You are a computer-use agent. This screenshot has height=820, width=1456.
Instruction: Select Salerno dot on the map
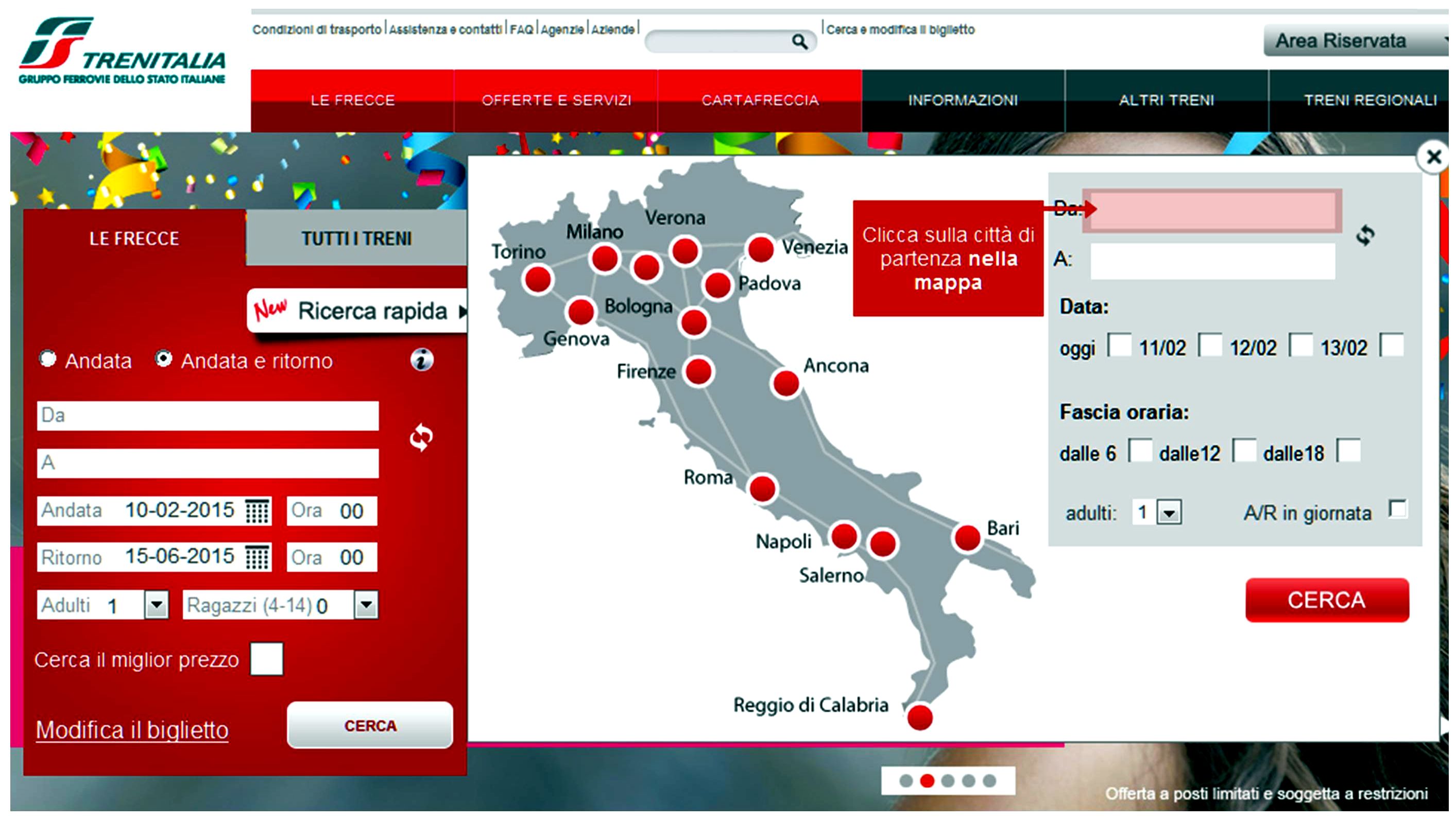(x=882, y=543)
